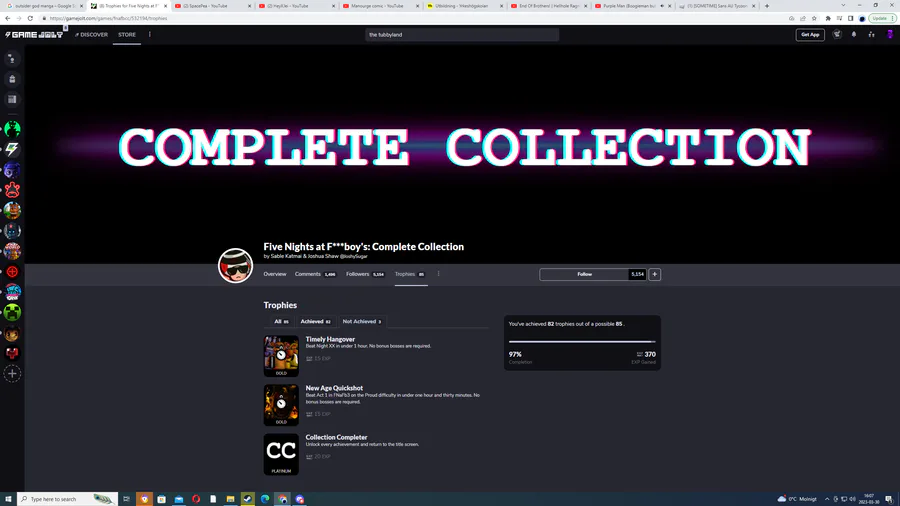Open the Timely Hangover trophy thumbnail
Image resolution: width=900 pixels, height=506 pixels.
281,356
